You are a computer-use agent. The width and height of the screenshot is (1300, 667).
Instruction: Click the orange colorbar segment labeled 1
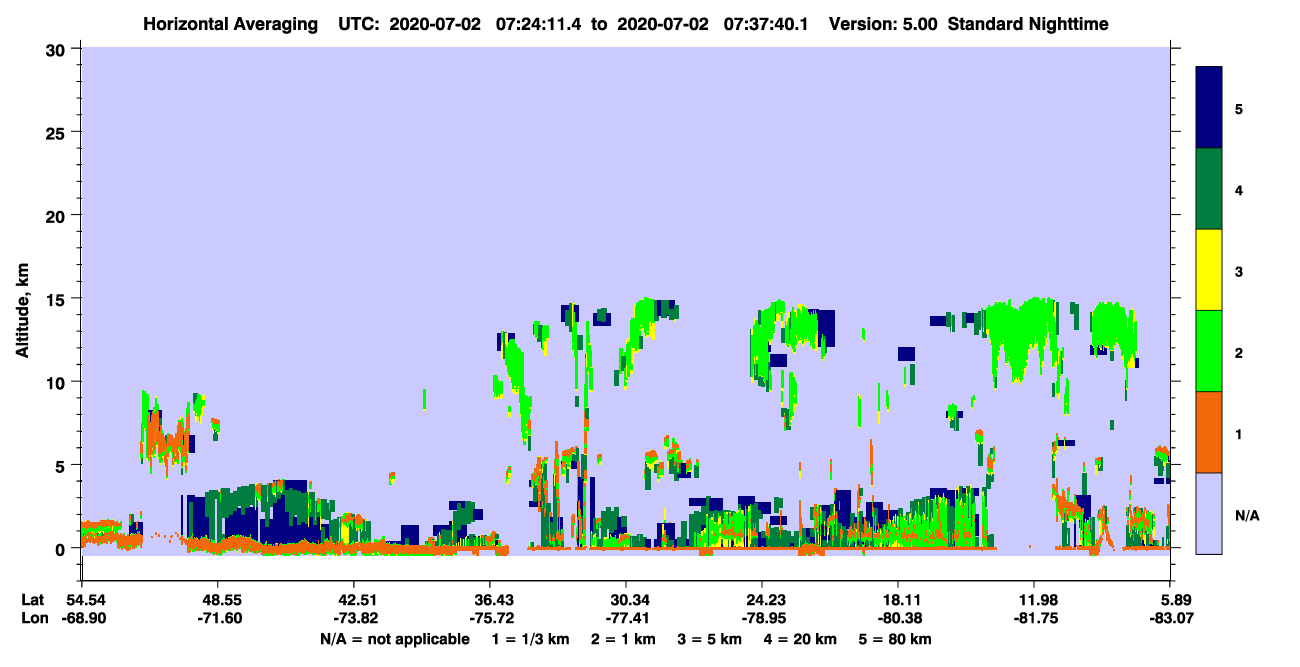pyautogui.click(x=1209, y=432)
